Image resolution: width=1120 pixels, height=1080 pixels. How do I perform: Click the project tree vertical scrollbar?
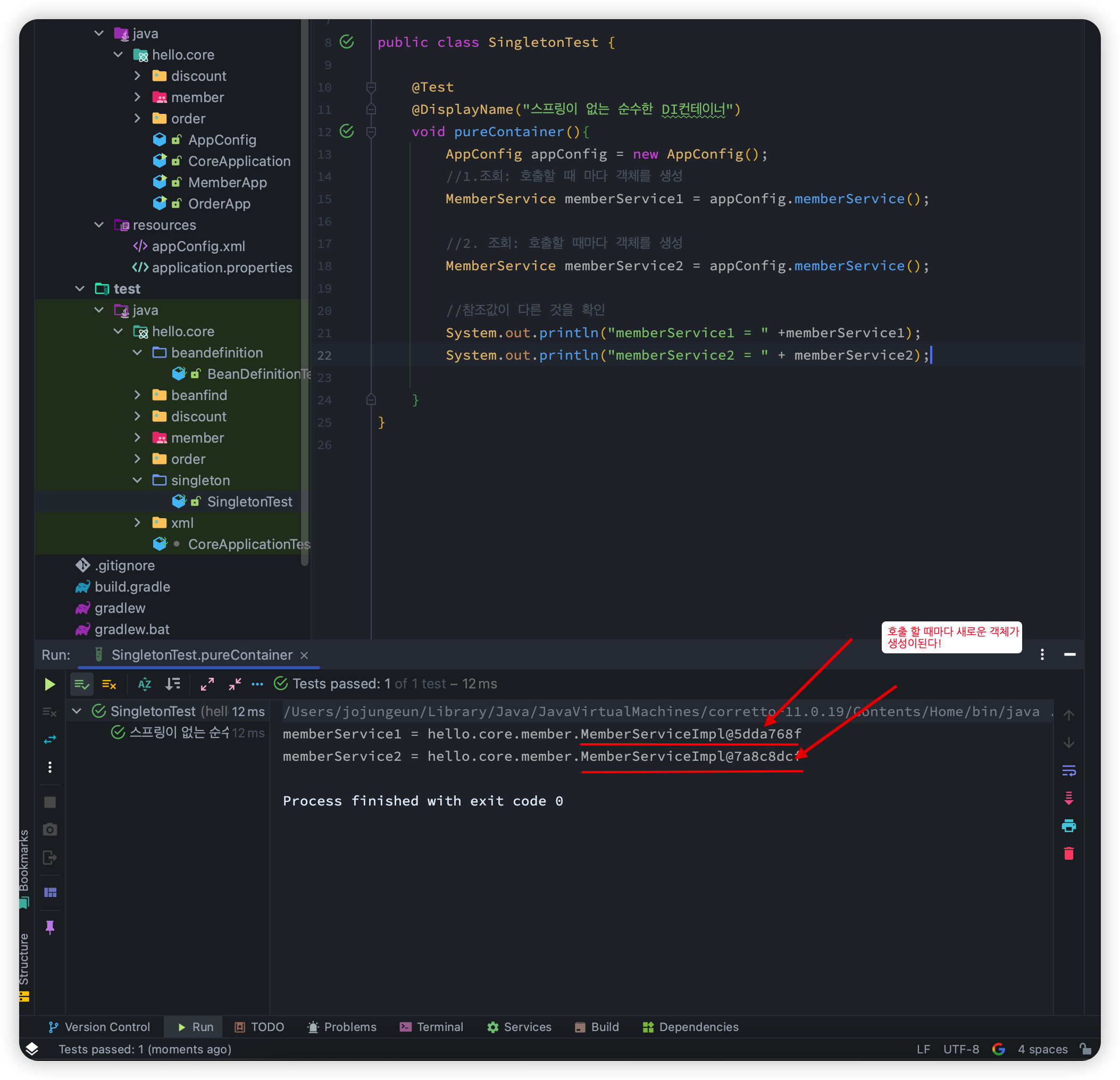point(305,286)
